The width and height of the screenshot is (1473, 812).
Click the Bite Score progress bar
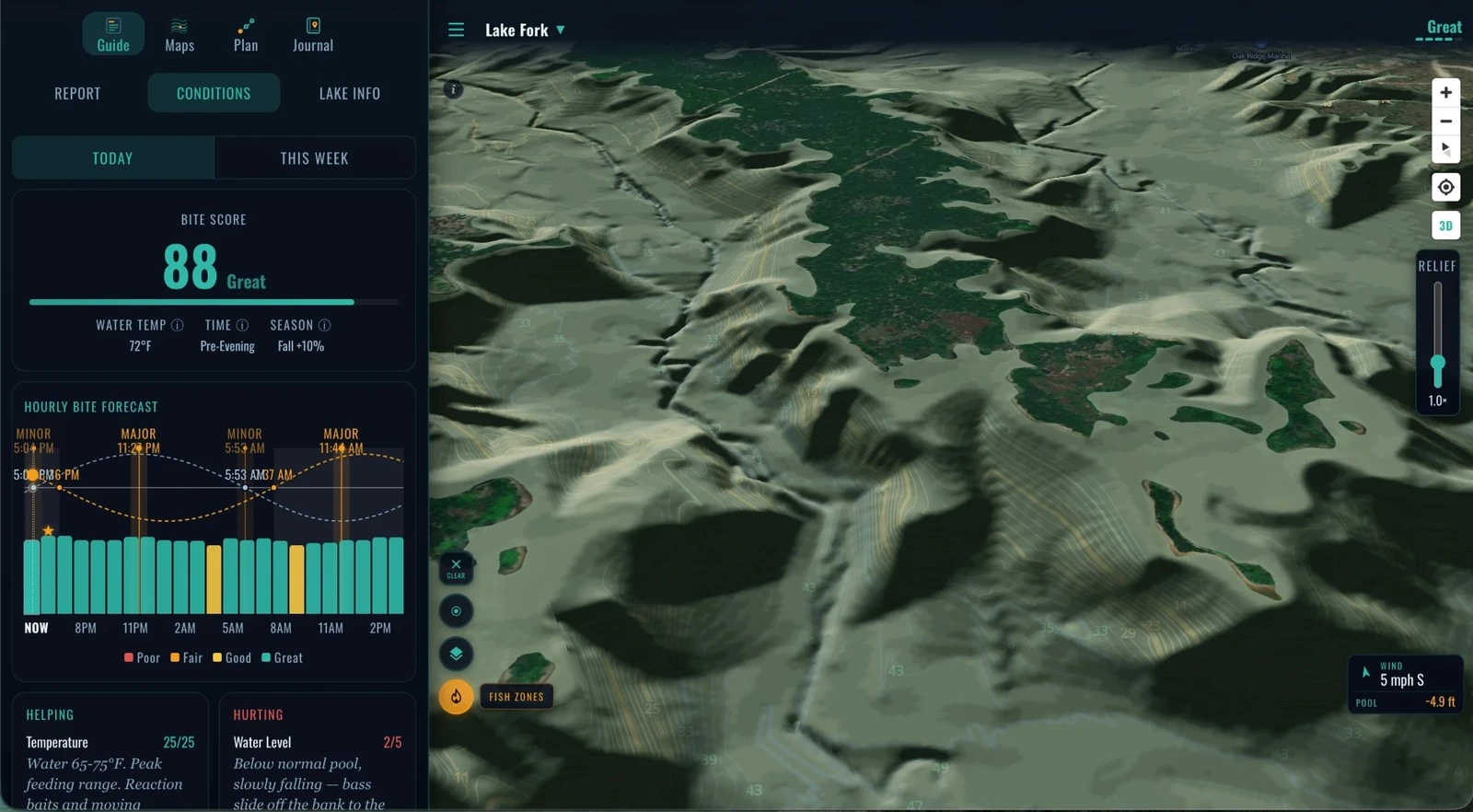pyautogui.click(x=214, y=302)
